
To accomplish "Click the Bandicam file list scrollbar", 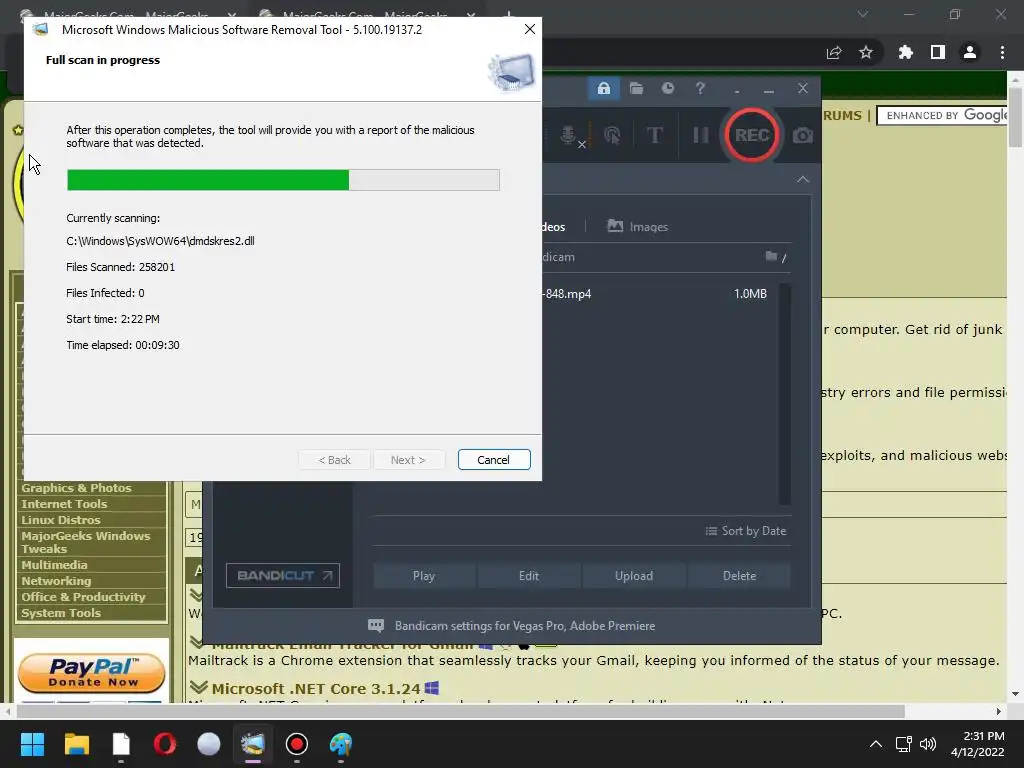I will pyautogui.click(x=784, y=394).
